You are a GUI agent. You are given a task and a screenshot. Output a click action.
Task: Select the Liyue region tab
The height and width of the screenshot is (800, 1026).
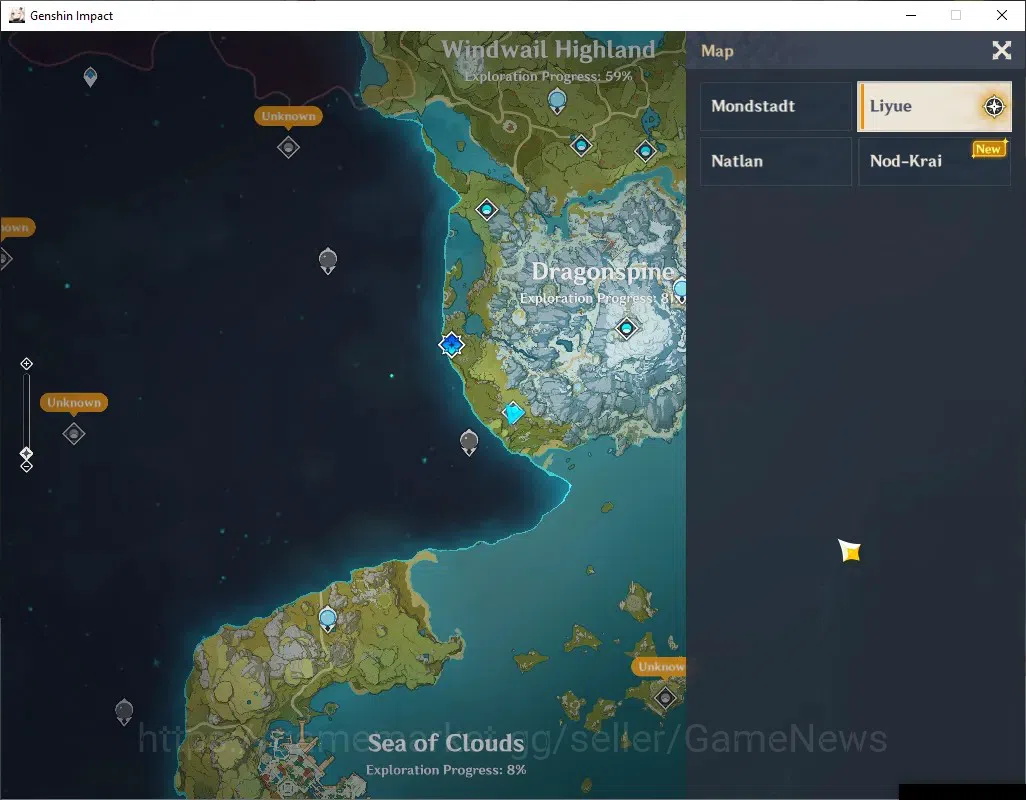click(934, 106)
